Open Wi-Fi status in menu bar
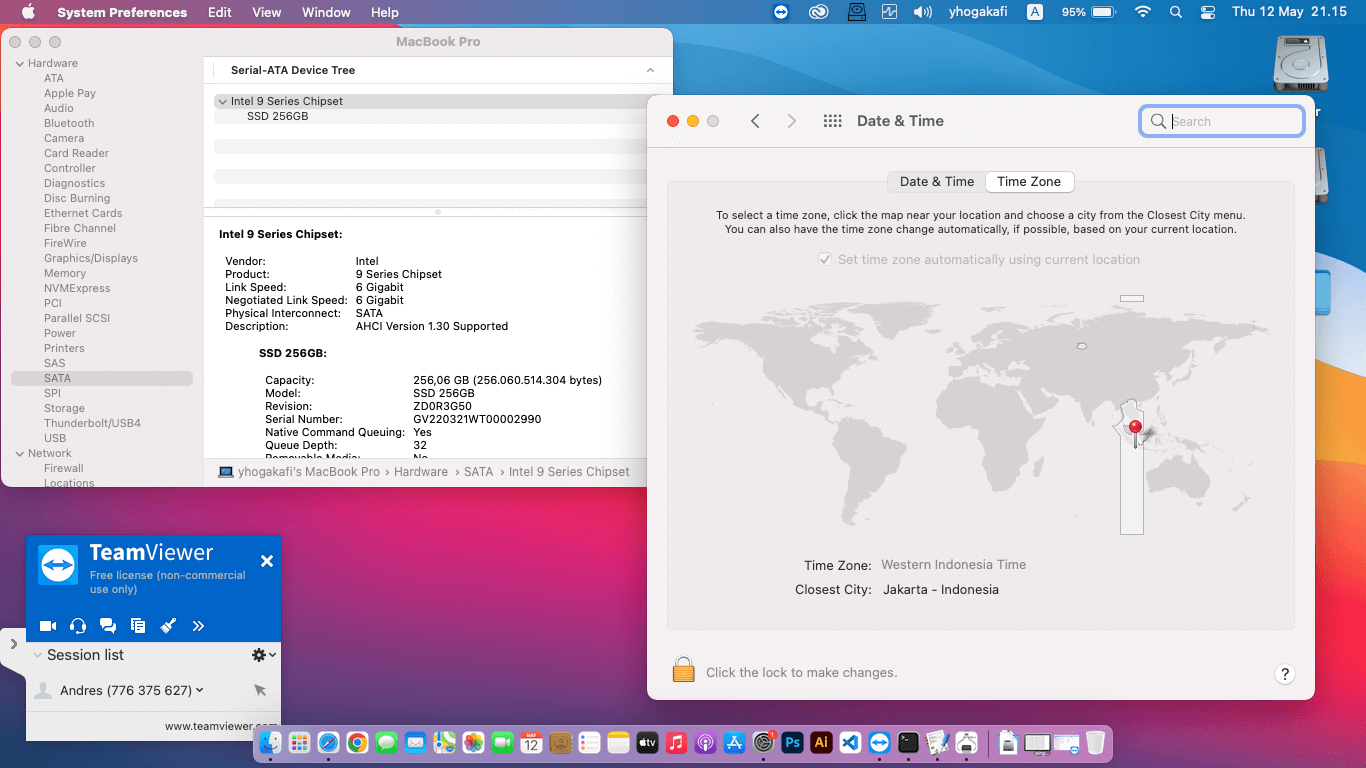 1143,12
